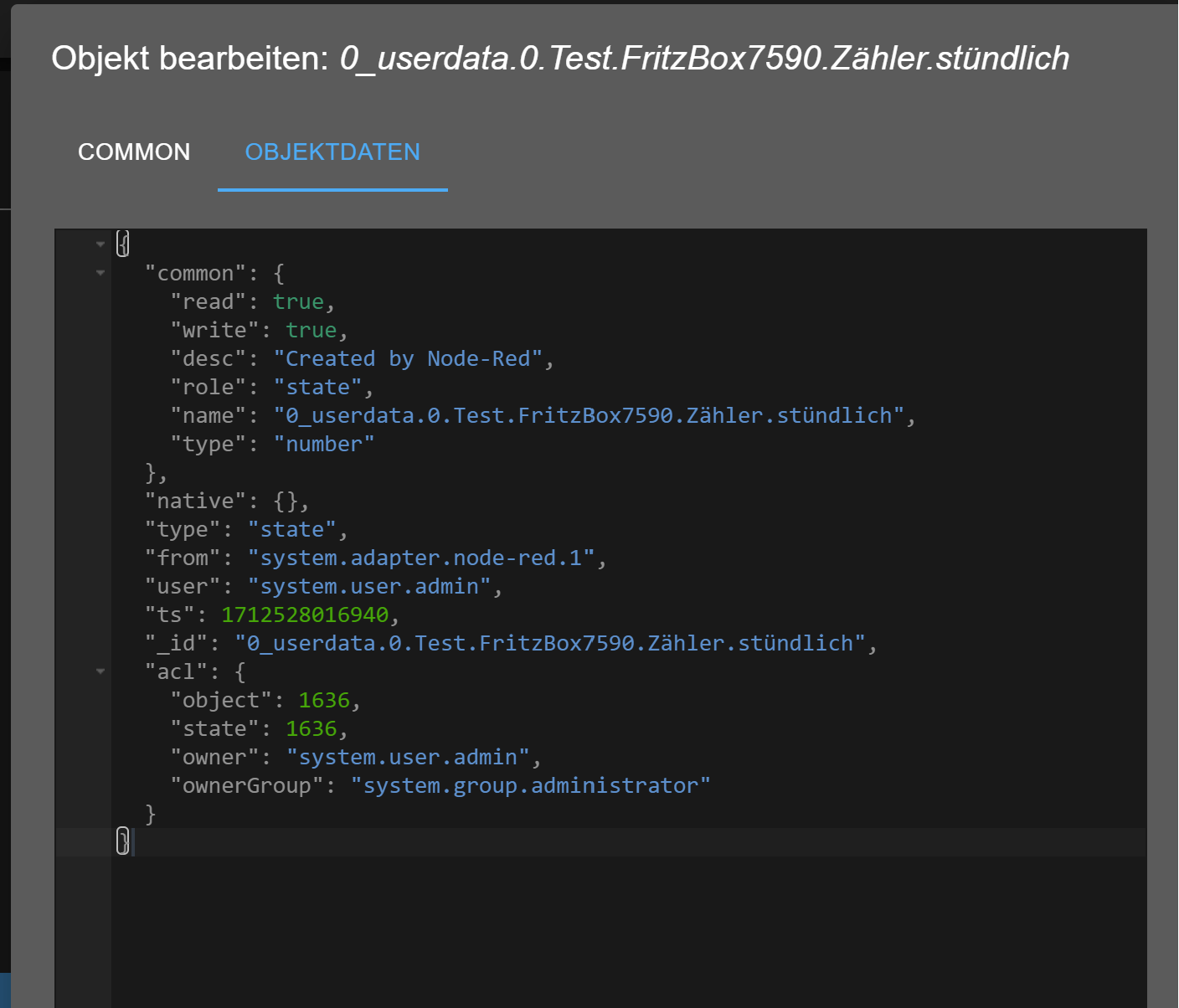The image size is (1179, 1008).
Task: Click the "type": "number" value
Action: [x=324, y=444]
